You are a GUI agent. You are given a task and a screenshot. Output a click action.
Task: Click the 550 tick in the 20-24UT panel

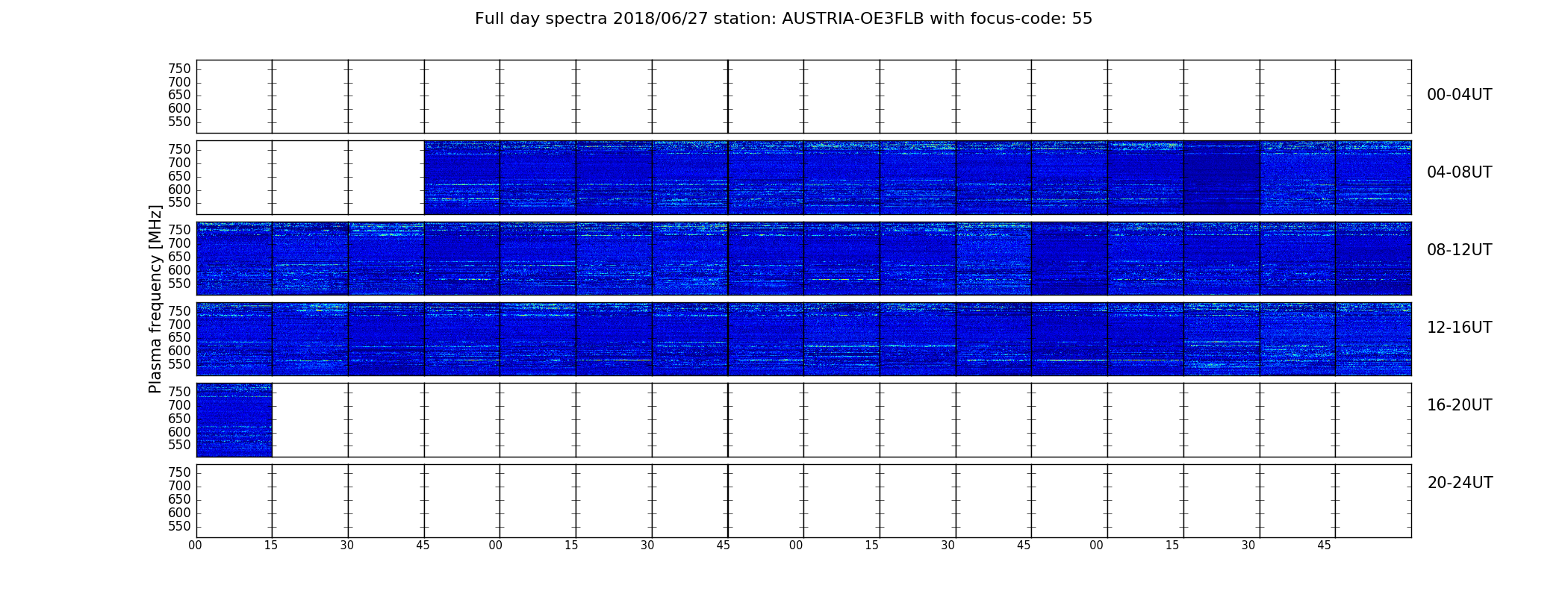pos(179,526)
